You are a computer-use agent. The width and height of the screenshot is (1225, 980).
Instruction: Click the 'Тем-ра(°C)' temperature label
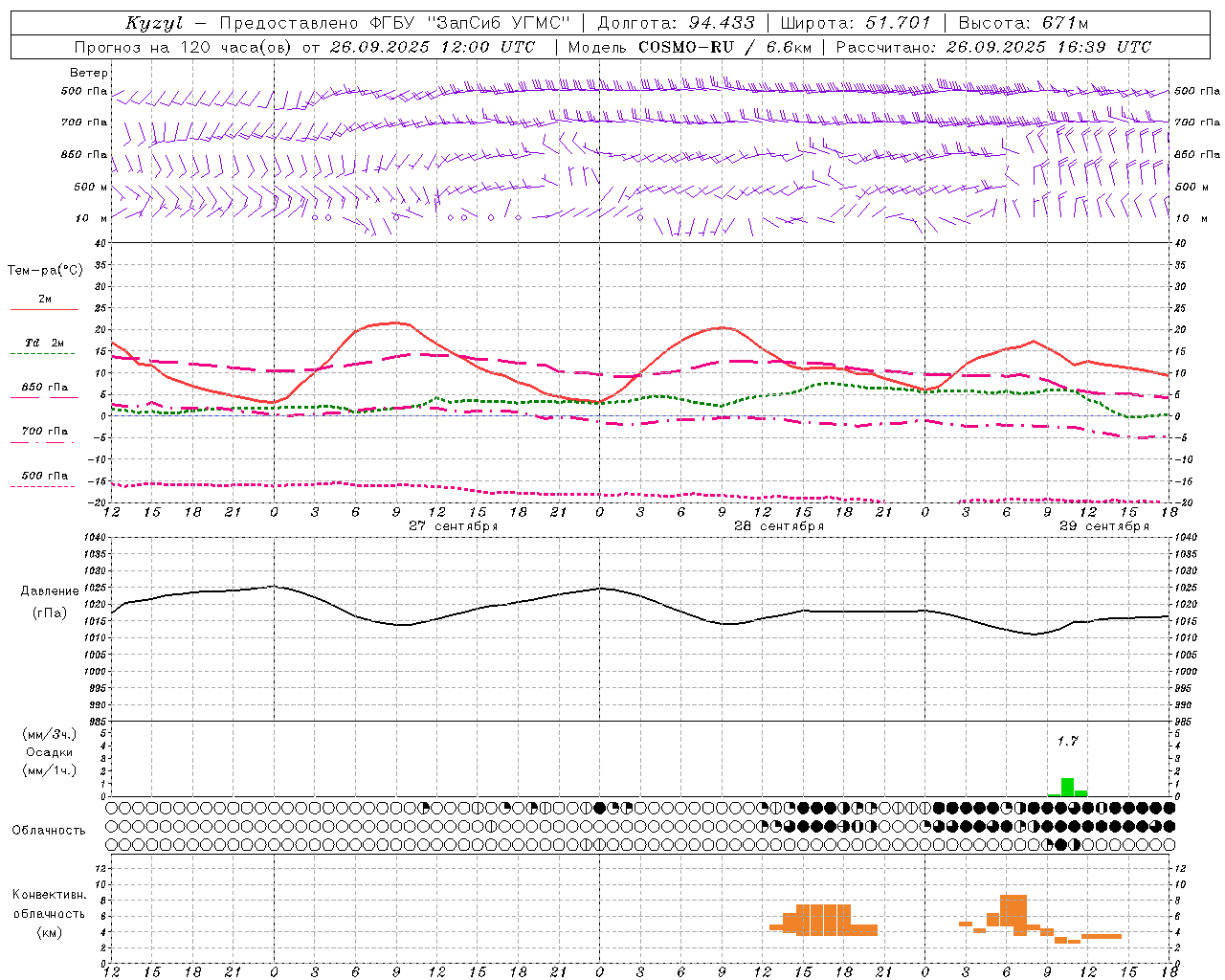click(x=45, y=271)
